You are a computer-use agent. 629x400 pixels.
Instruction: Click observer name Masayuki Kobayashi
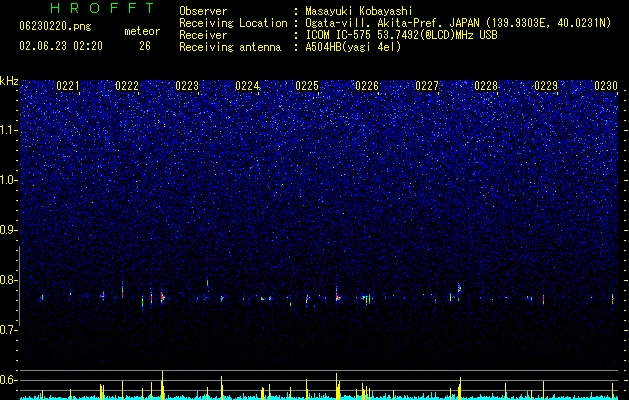[359, 11]
